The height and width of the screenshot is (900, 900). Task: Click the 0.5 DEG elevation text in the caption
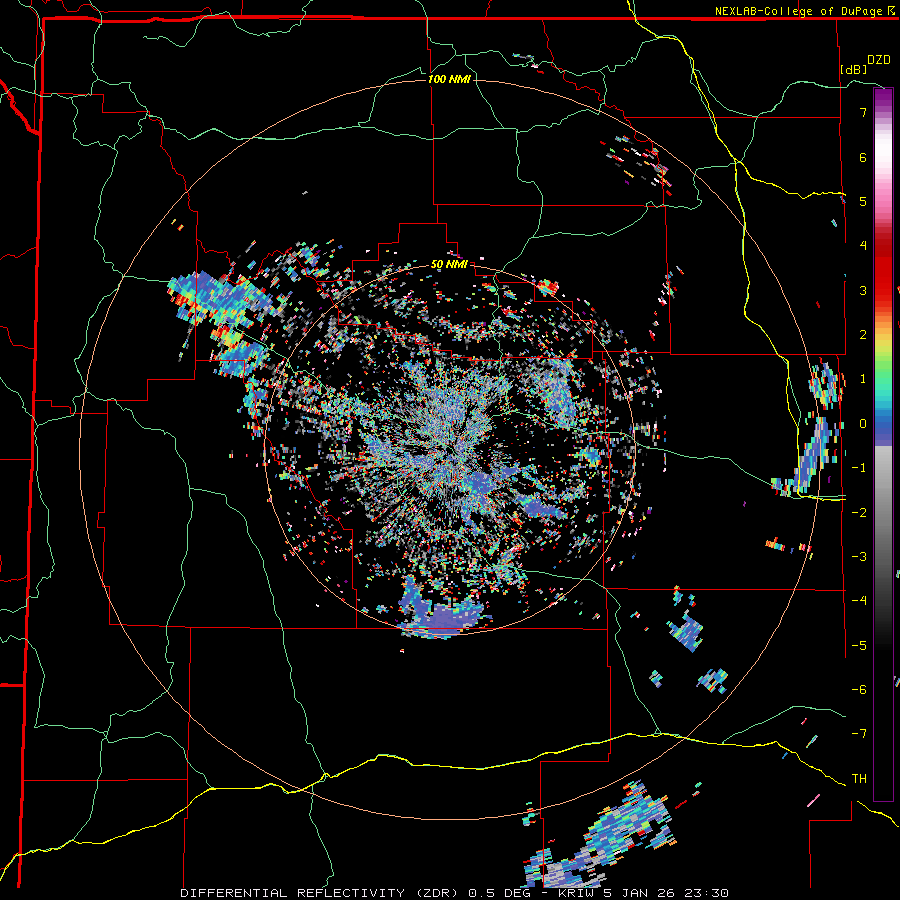pyautogui.click(x=501, y=893)
